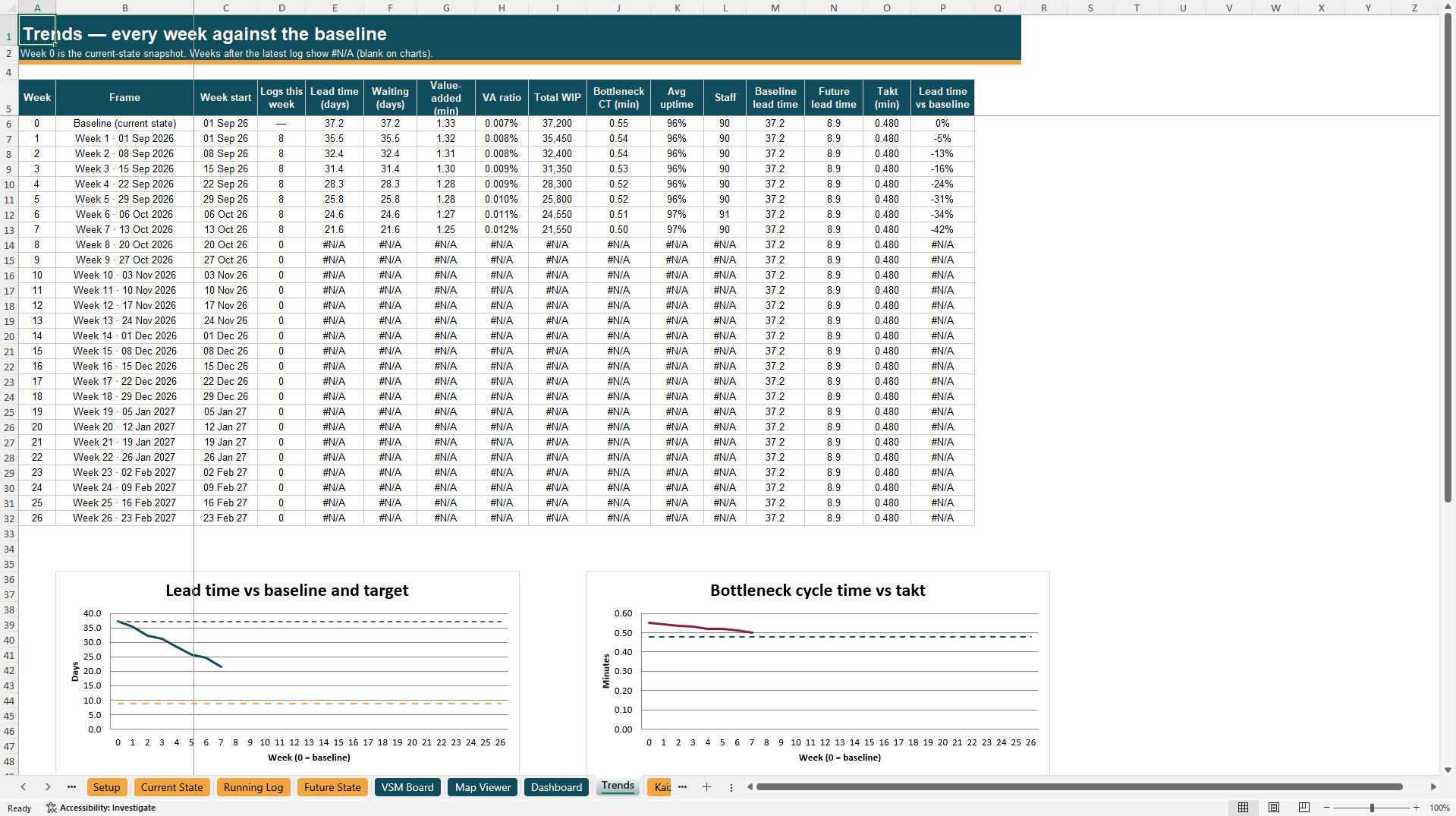Open the Setup sheet tab
Screen dimensions: 1456x816
point(107,787)
